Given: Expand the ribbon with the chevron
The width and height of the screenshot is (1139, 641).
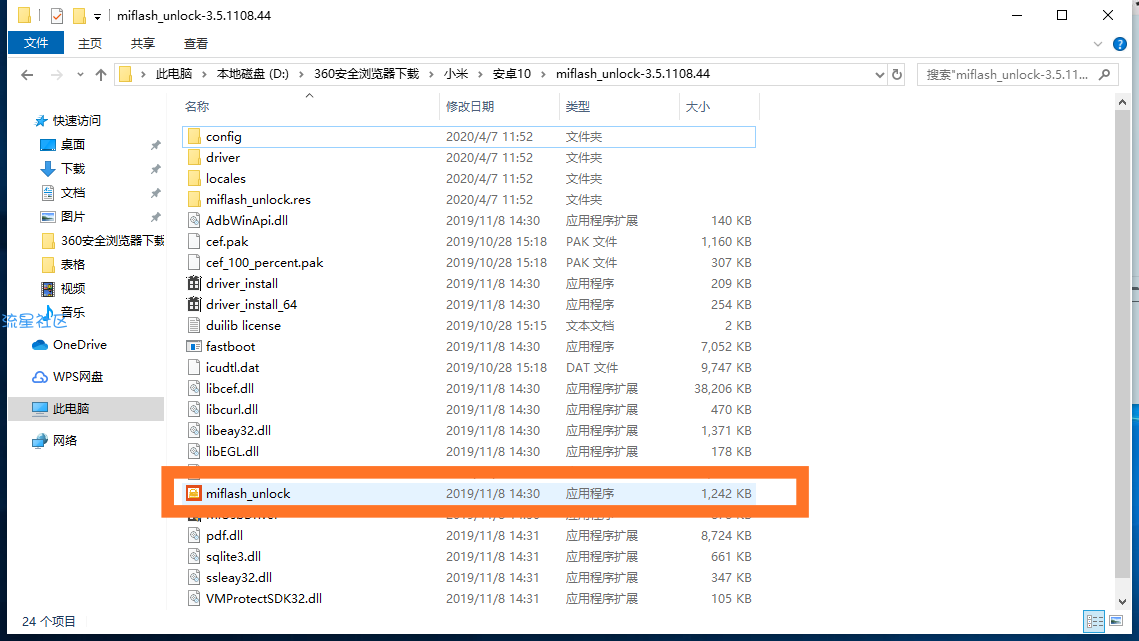Looking at the screenshot, I should point(1098,44).
